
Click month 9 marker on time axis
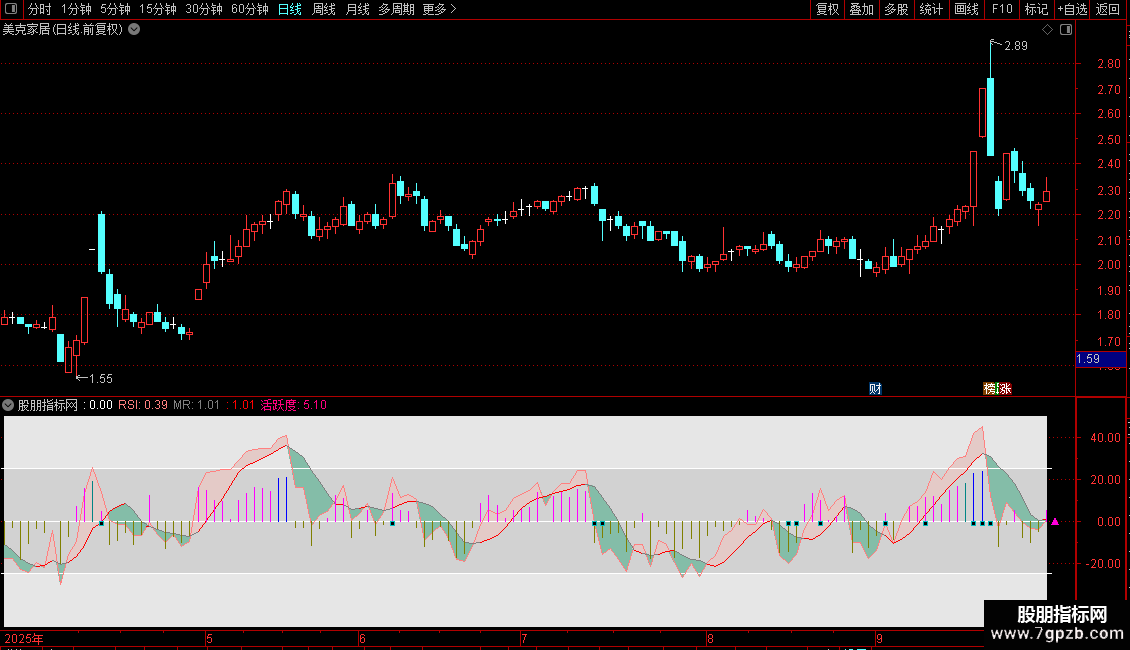coord(879,638)
